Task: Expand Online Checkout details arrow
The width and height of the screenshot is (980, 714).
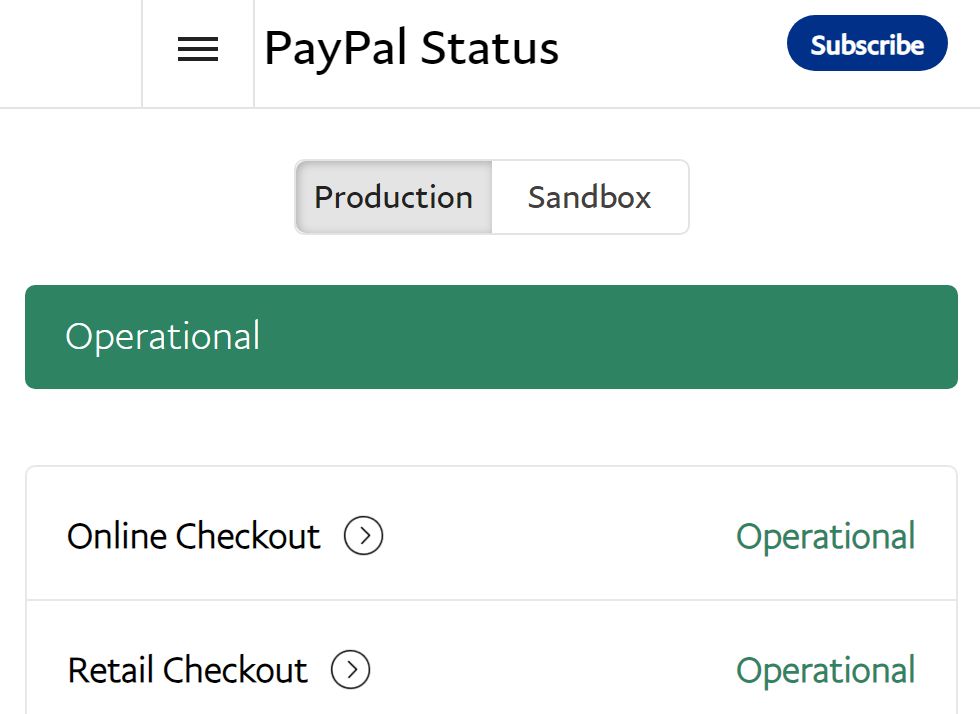Action: coord(363,536)
